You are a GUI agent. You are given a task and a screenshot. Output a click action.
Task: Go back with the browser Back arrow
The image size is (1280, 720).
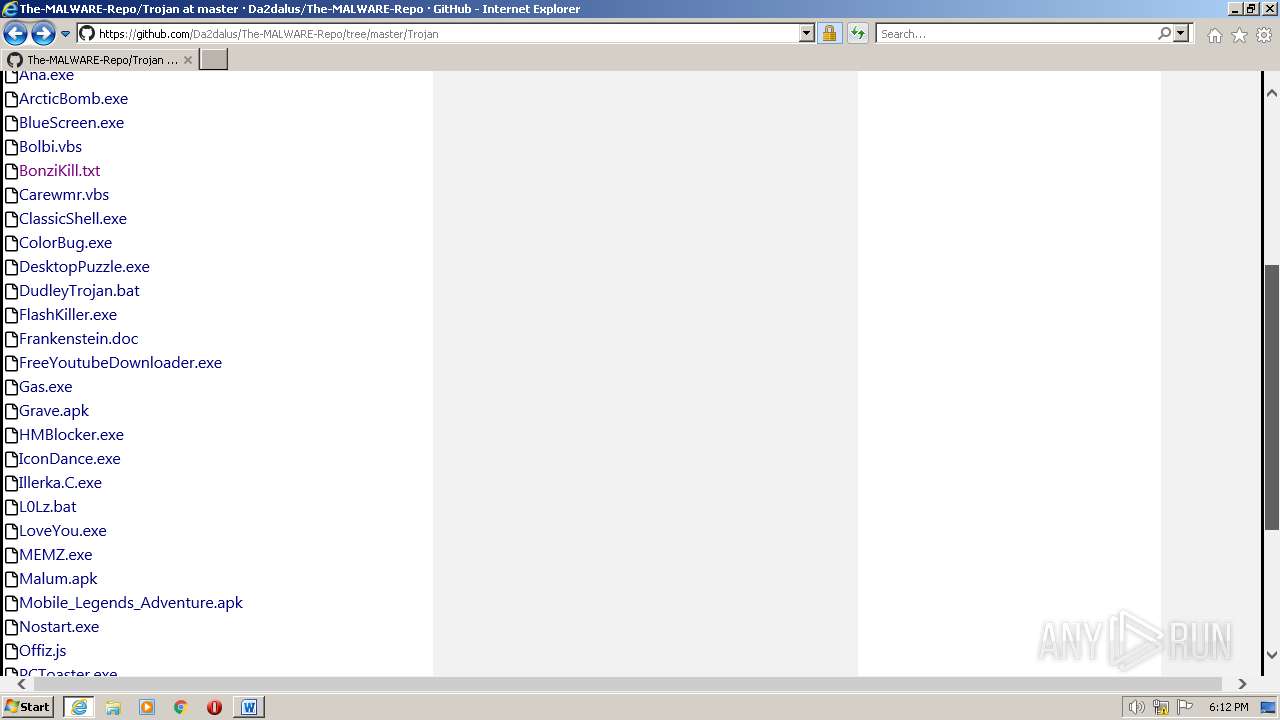point(15,33)
